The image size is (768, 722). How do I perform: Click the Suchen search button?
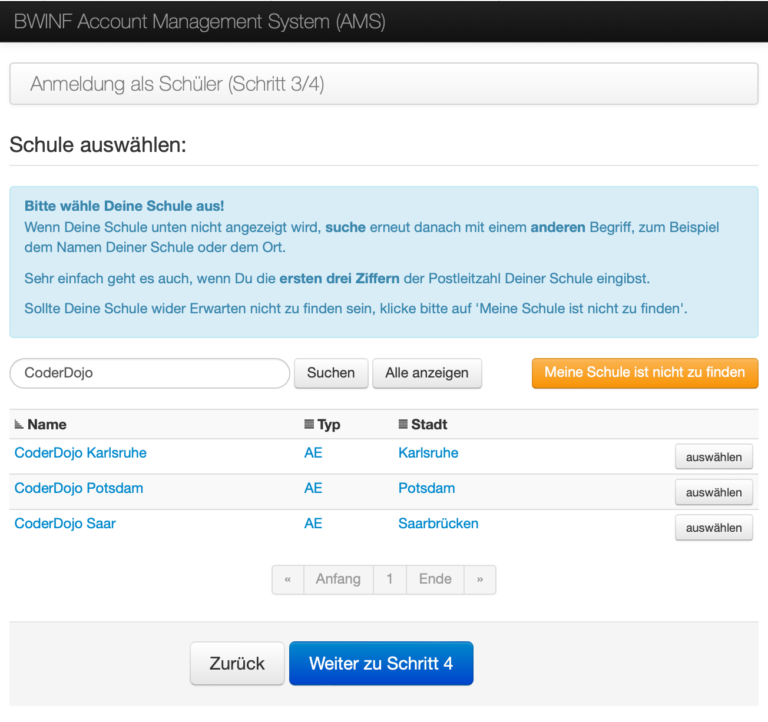[x=331, y=373]
